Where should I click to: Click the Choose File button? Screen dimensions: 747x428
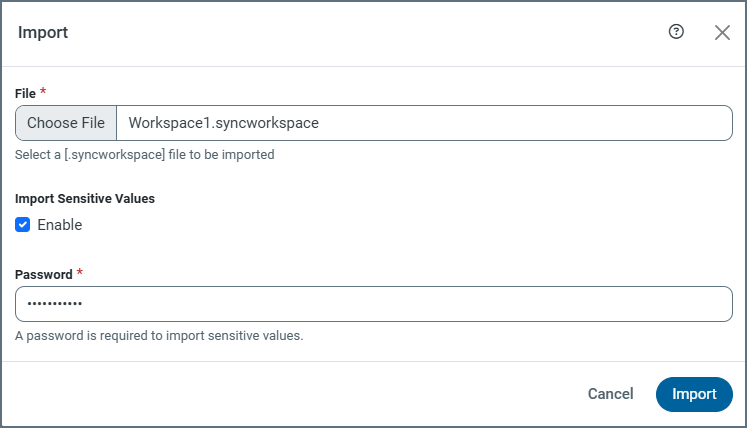[66, 123]
